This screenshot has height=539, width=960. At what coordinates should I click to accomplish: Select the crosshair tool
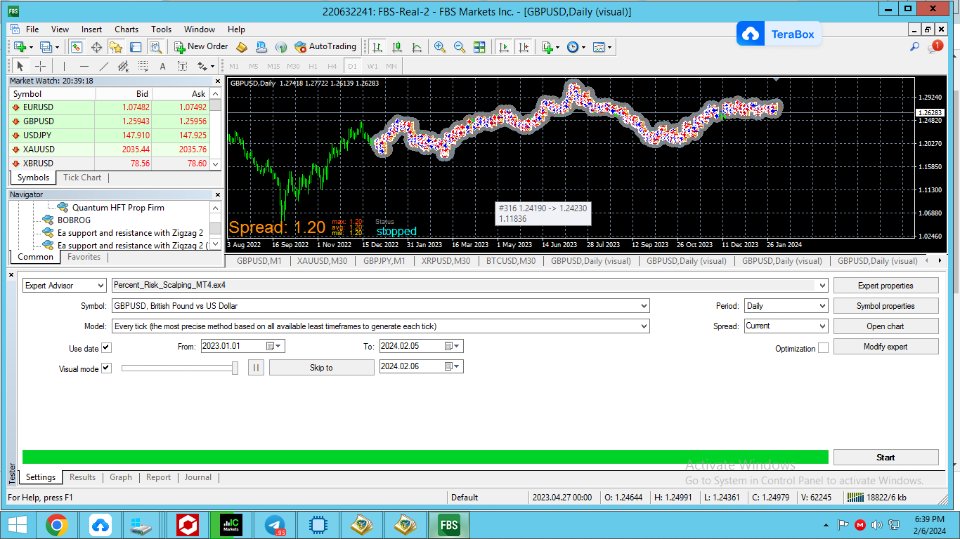(40, 66)
